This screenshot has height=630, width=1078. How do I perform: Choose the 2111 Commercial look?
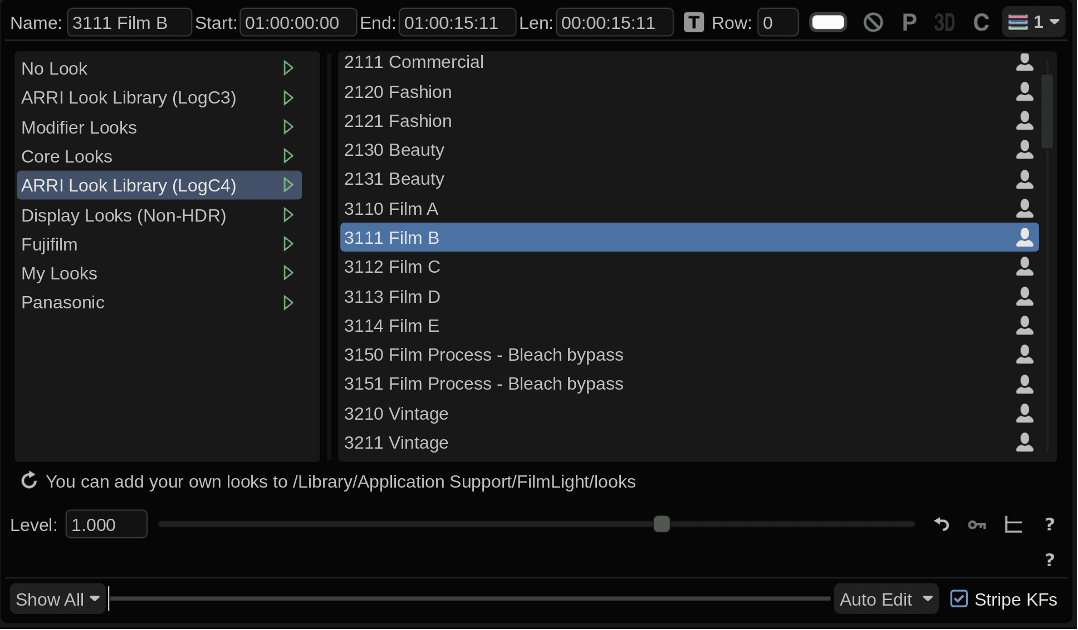pos(689,62)
